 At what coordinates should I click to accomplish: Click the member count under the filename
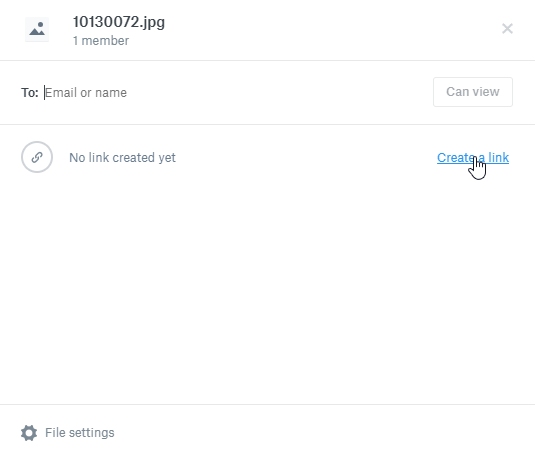click(x=101, y=41)
